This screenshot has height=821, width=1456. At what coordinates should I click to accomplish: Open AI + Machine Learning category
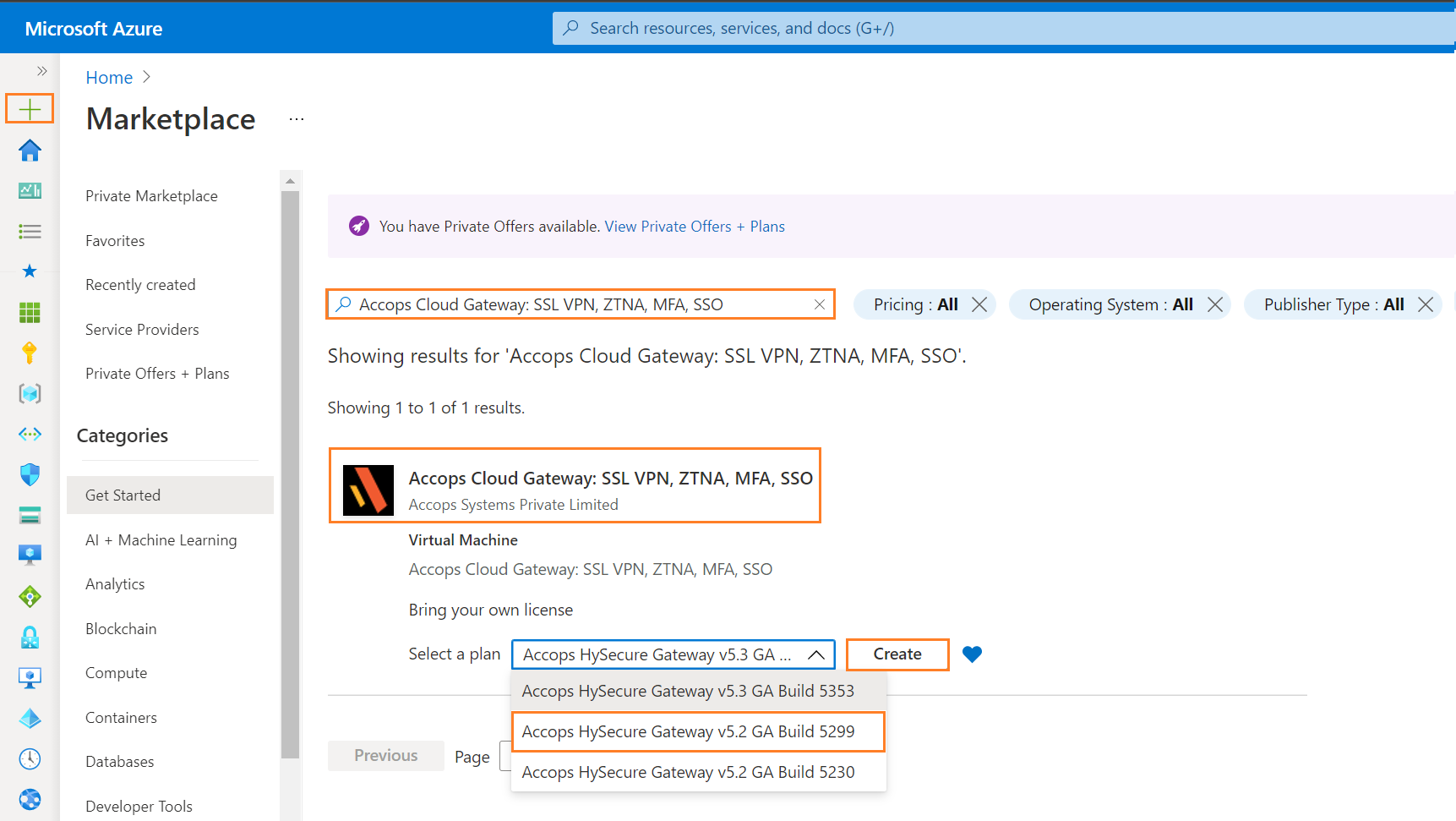coord(161,540)
